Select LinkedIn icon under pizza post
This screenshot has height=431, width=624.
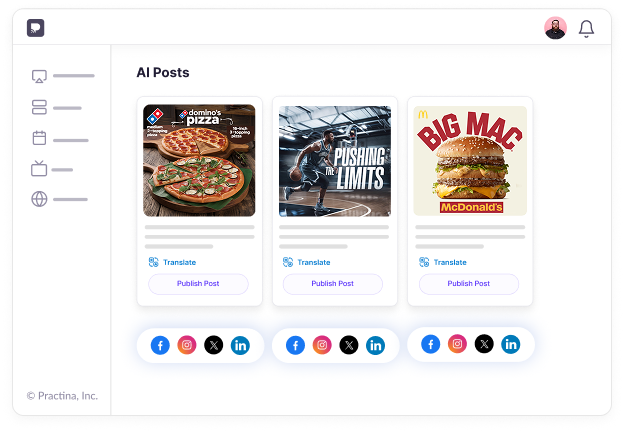pos(240,345)
